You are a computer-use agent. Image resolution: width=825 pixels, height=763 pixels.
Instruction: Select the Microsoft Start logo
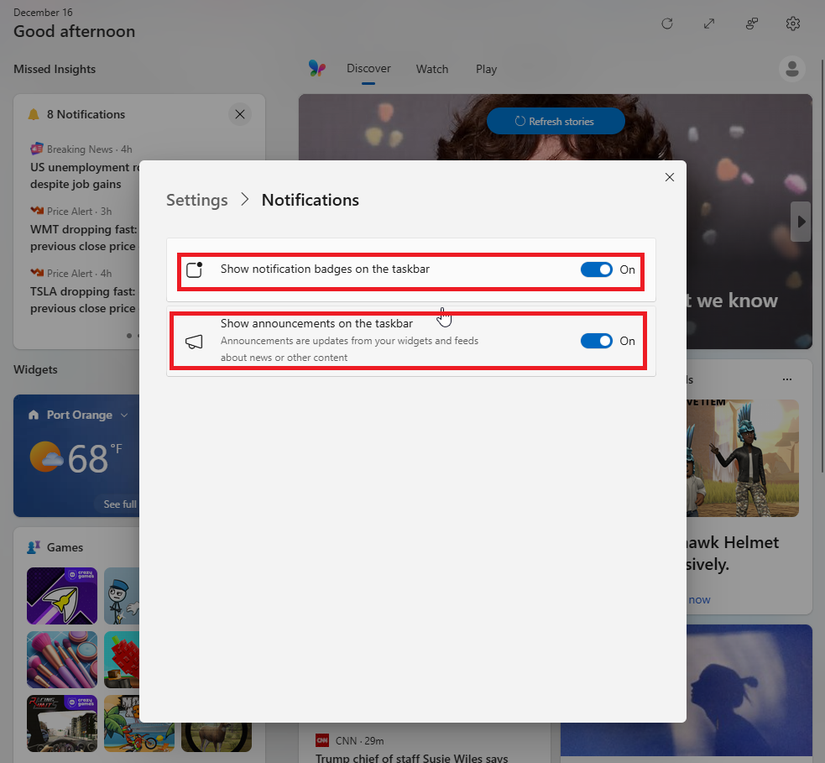point(316,68)
